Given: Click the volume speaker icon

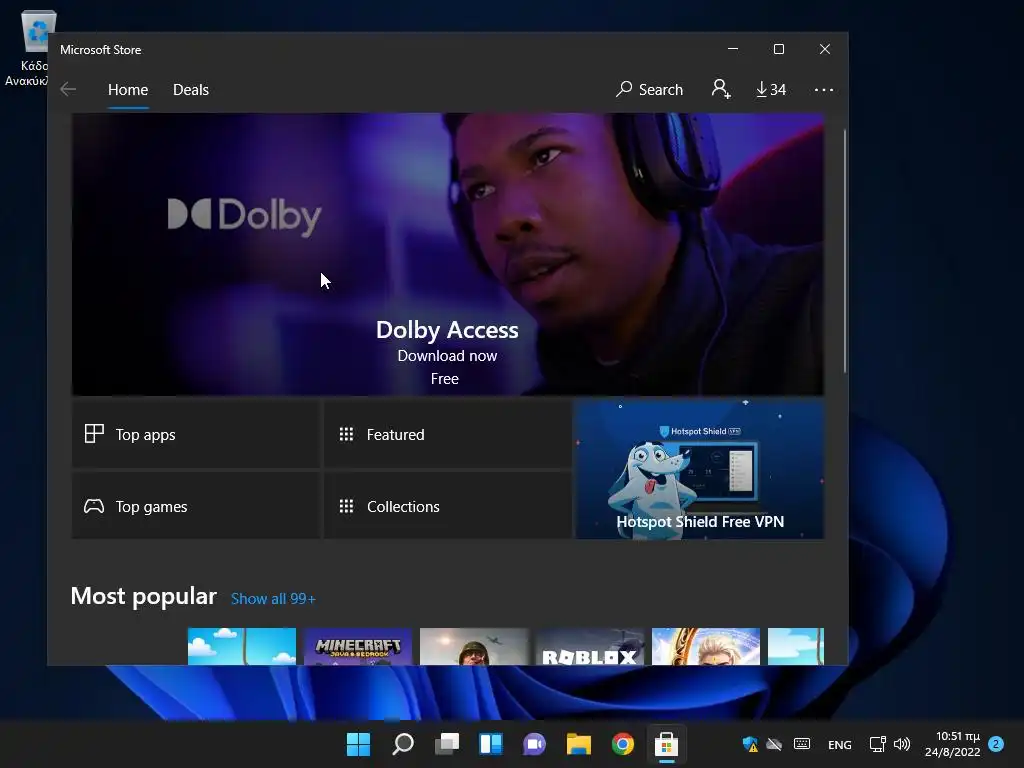Looking at the screenshot, I should point(902,744).
